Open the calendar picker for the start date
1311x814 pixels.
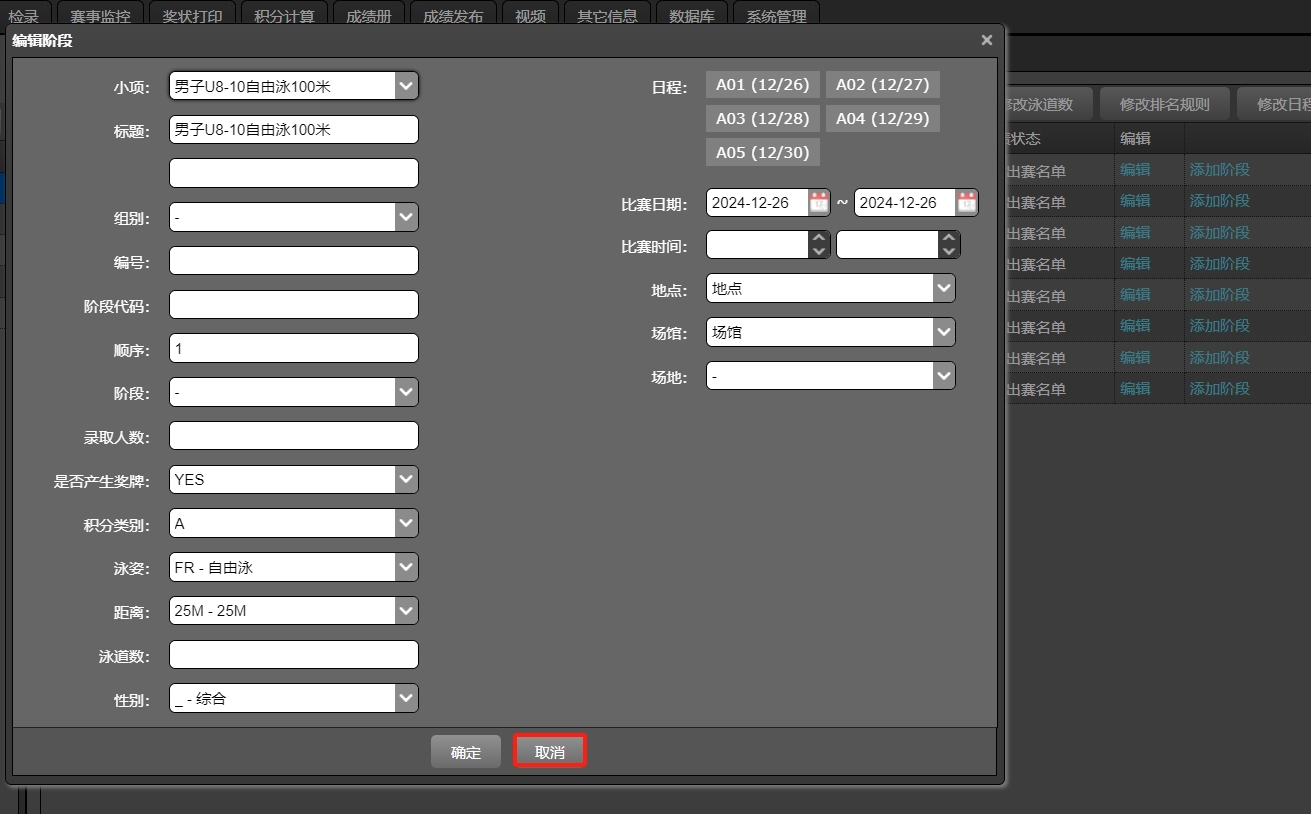pos(818,202)
